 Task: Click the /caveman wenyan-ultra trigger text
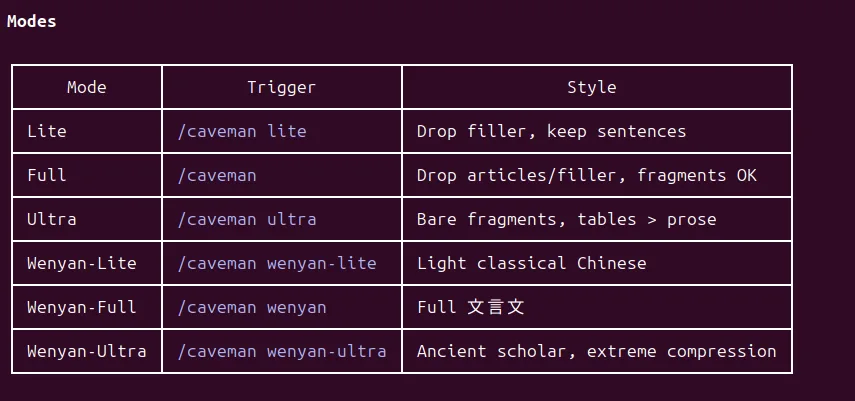281,351
